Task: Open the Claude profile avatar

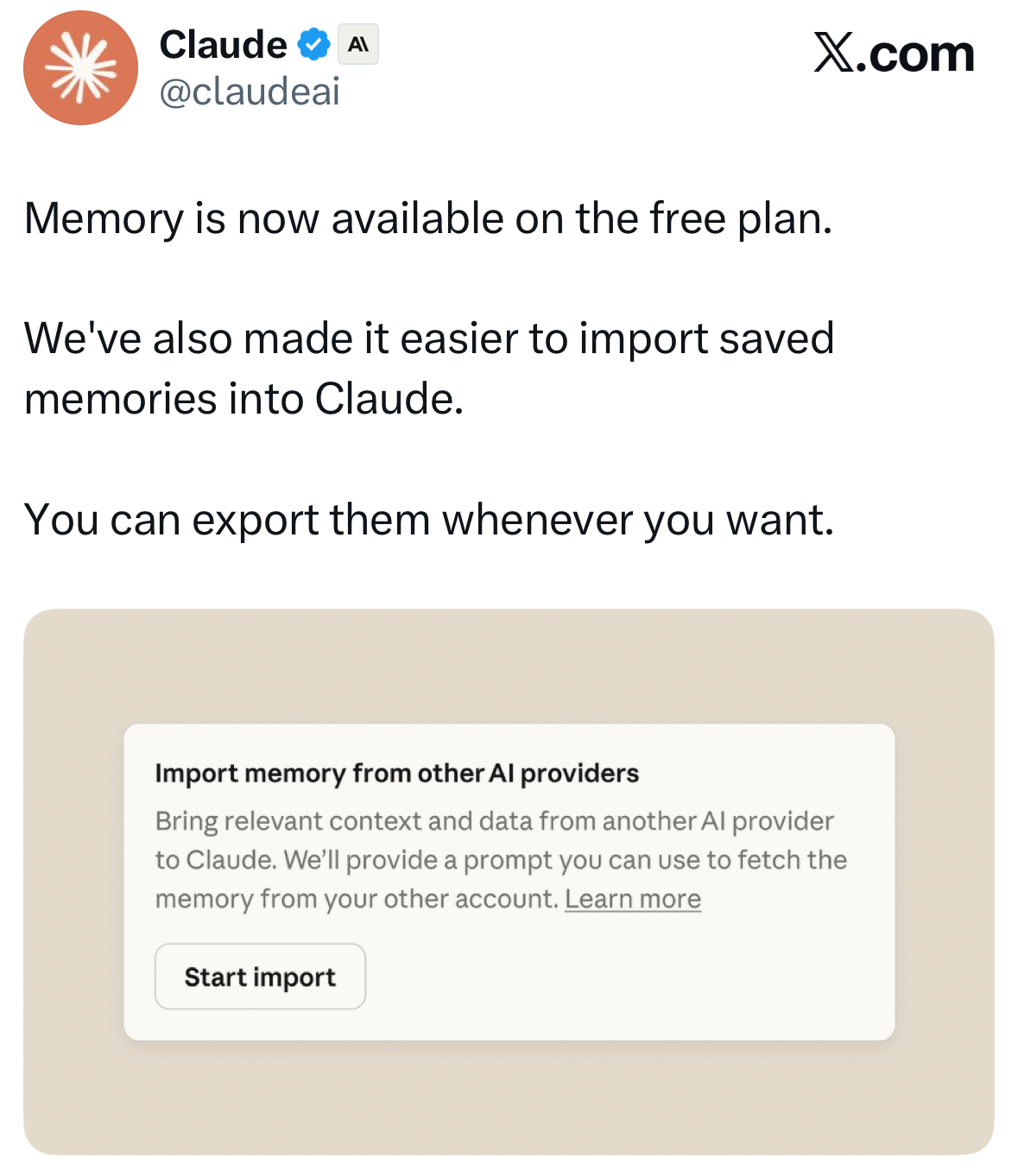Action: pos(80,68)
